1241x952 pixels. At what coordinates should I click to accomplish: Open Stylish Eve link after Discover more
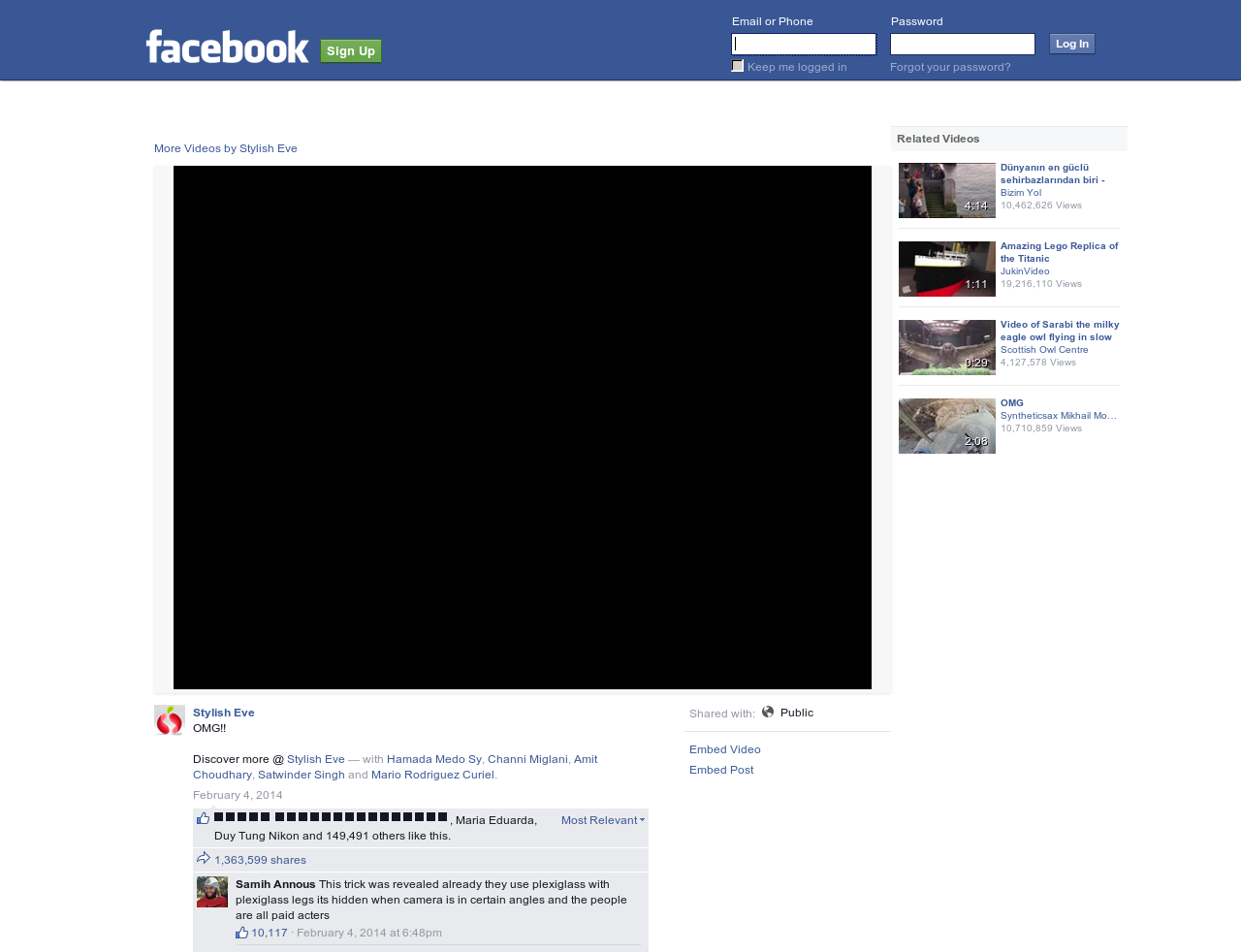pos(316,759)
